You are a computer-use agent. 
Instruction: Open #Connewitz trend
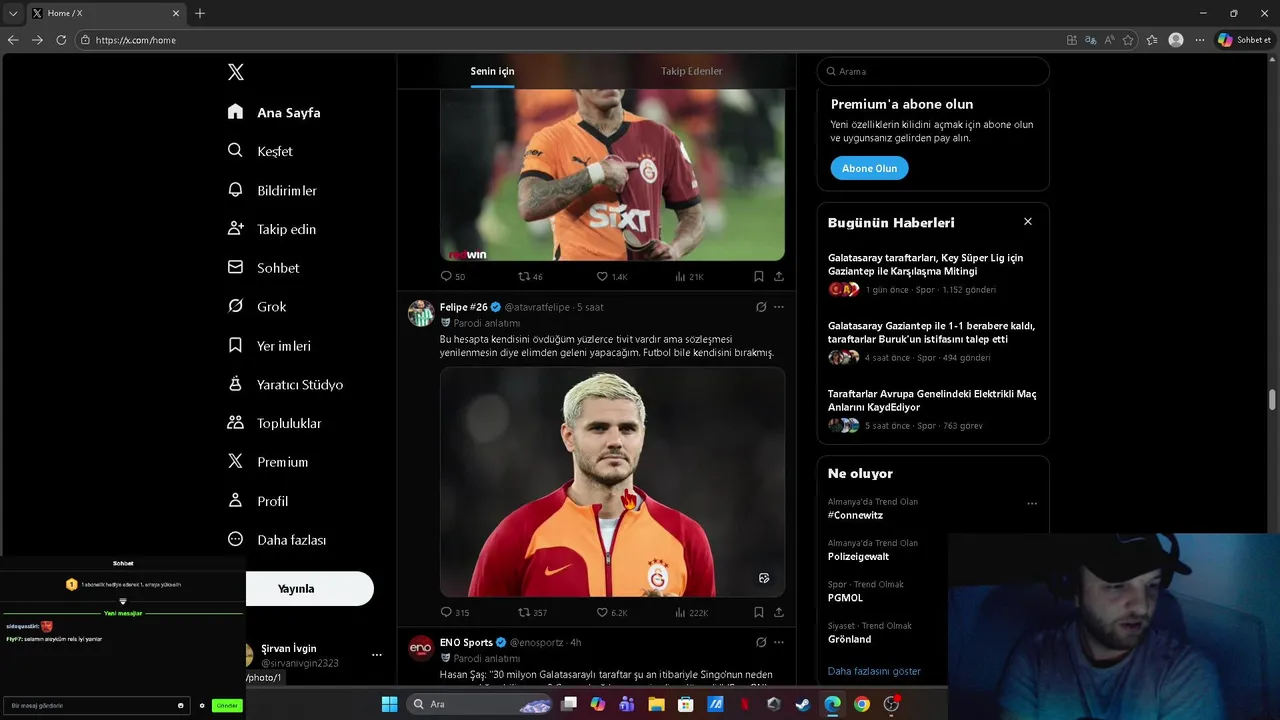855,515
